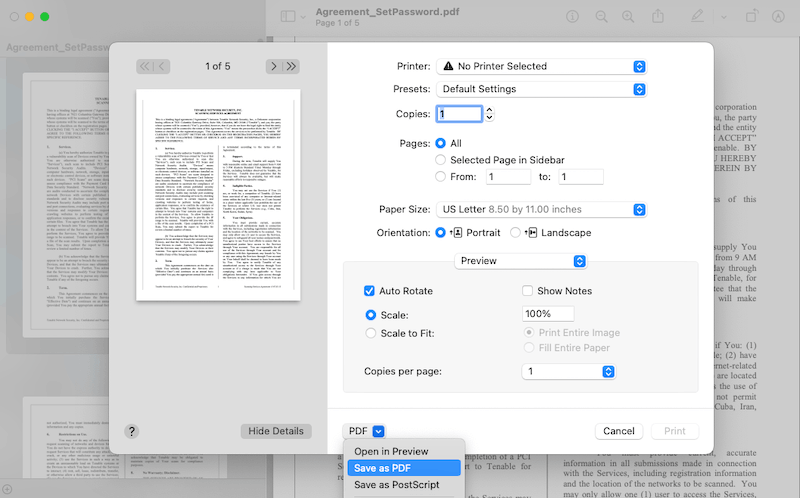Click the warning icon beside No Printer Selected

point(448,66)
